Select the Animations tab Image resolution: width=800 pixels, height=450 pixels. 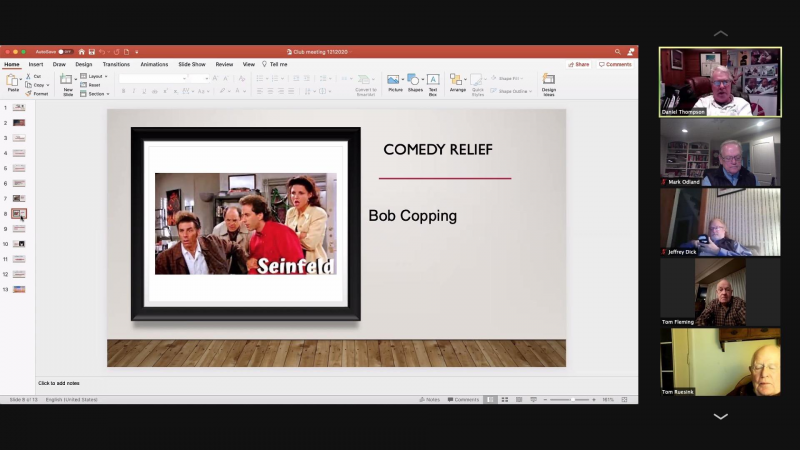[154, 64]
